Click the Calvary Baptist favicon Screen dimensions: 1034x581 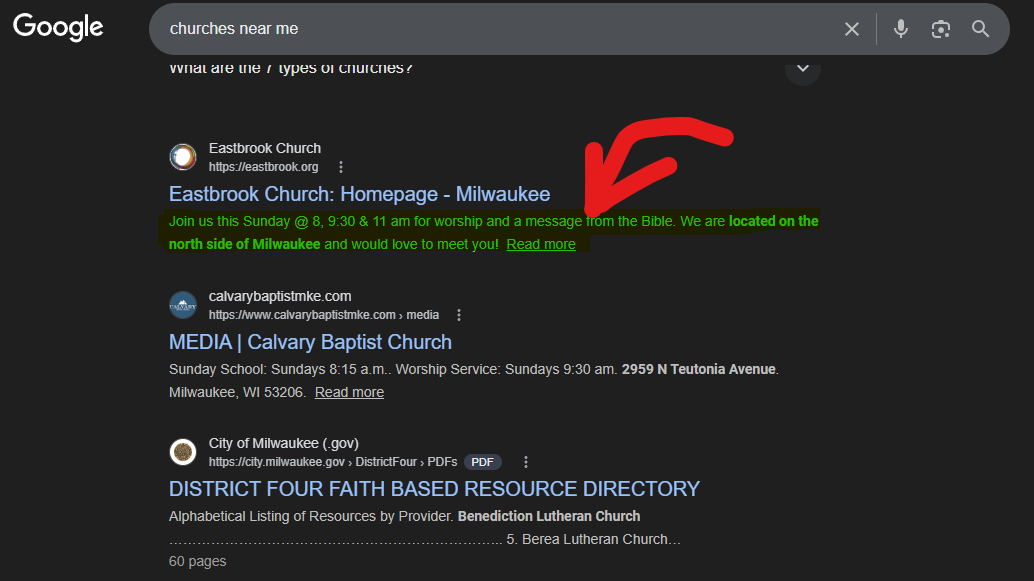(183, 305)
